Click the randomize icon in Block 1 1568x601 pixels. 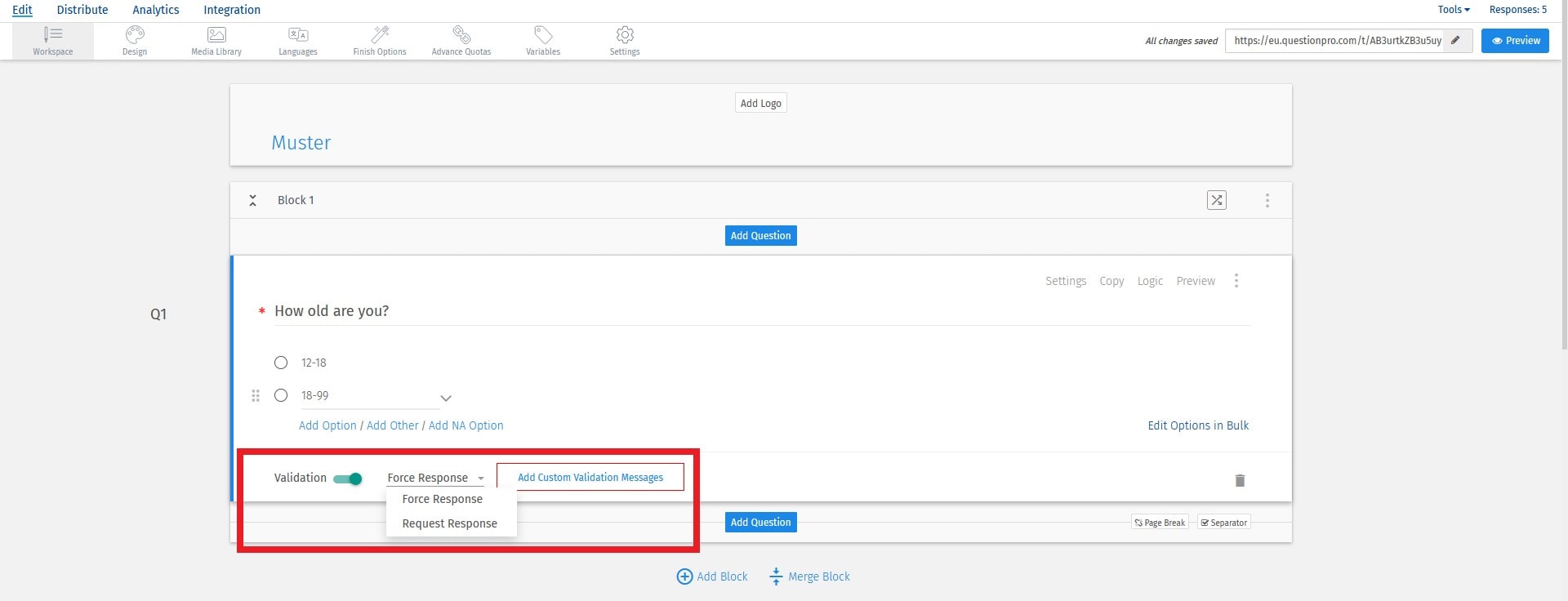point(1216,200)
